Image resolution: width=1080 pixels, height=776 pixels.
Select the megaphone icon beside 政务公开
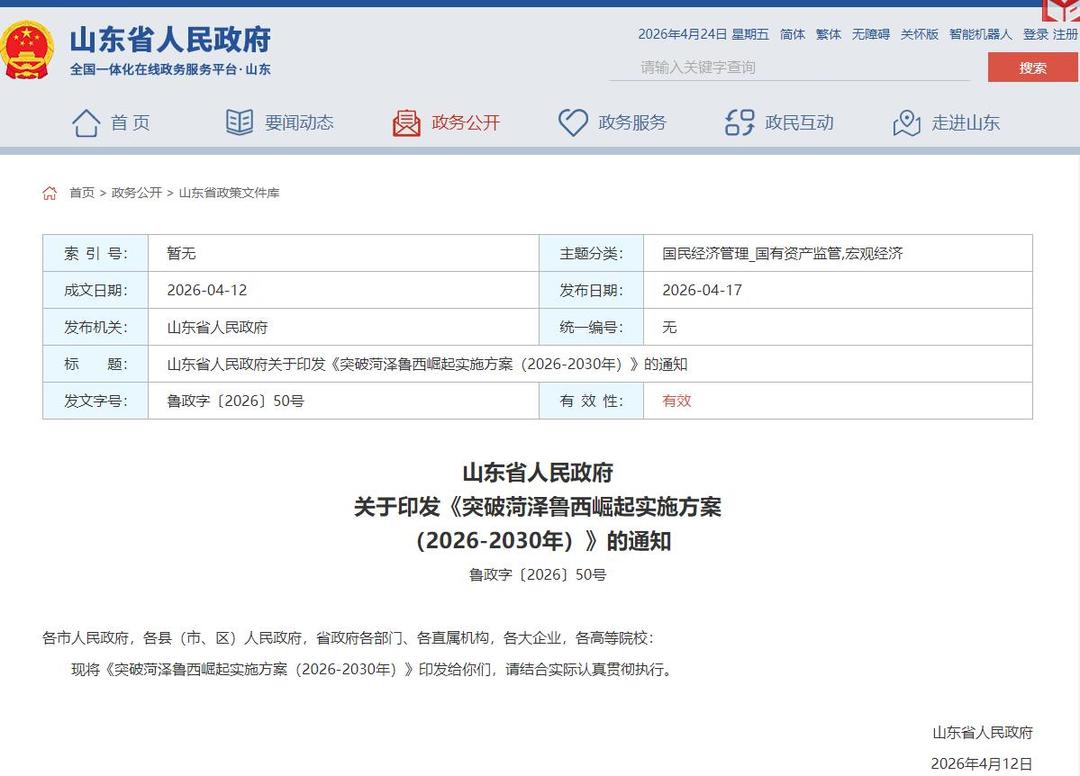coord(406,121)
